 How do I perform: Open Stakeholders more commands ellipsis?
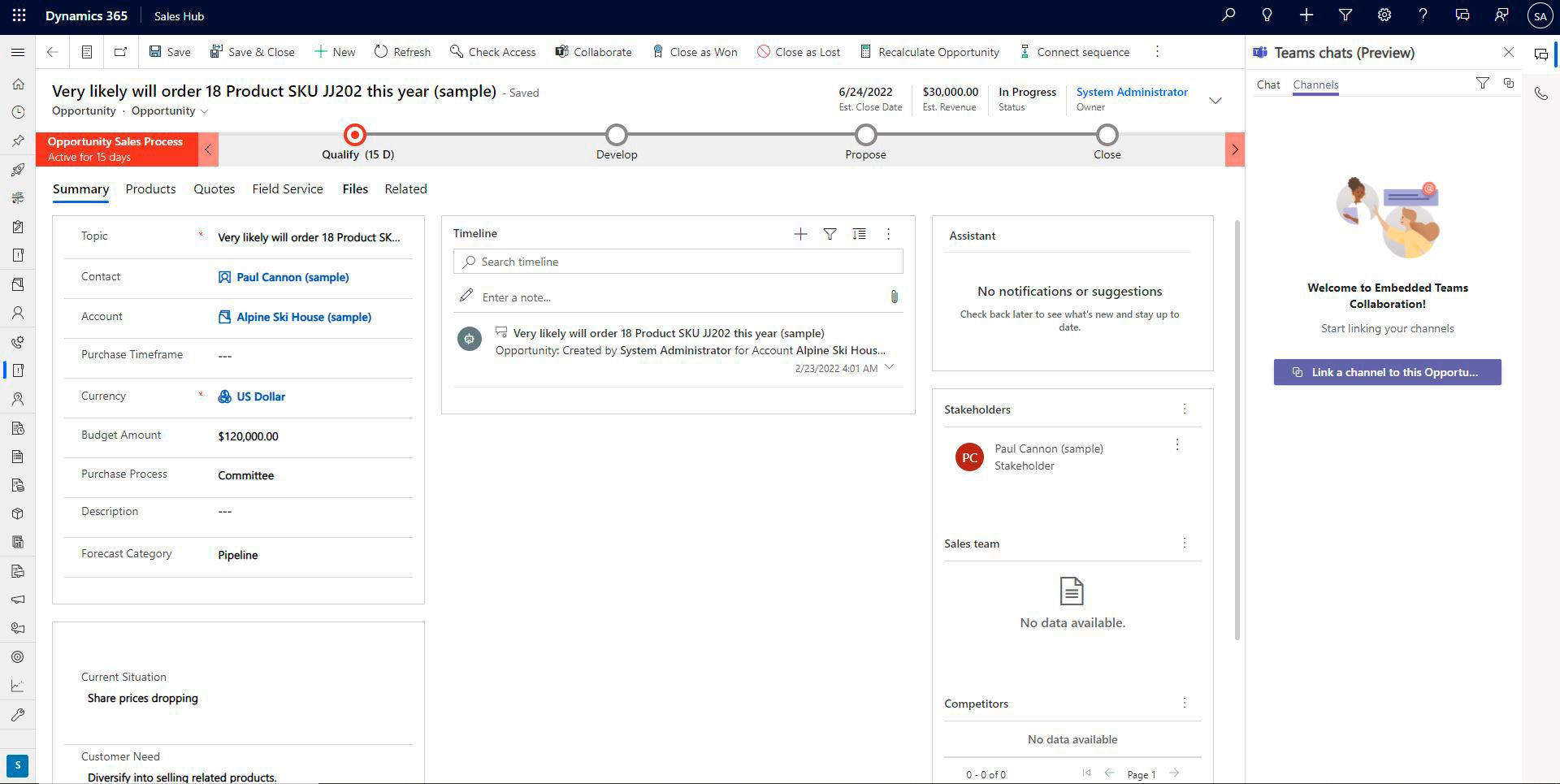pyautogui.click(x=1185, y=409)
